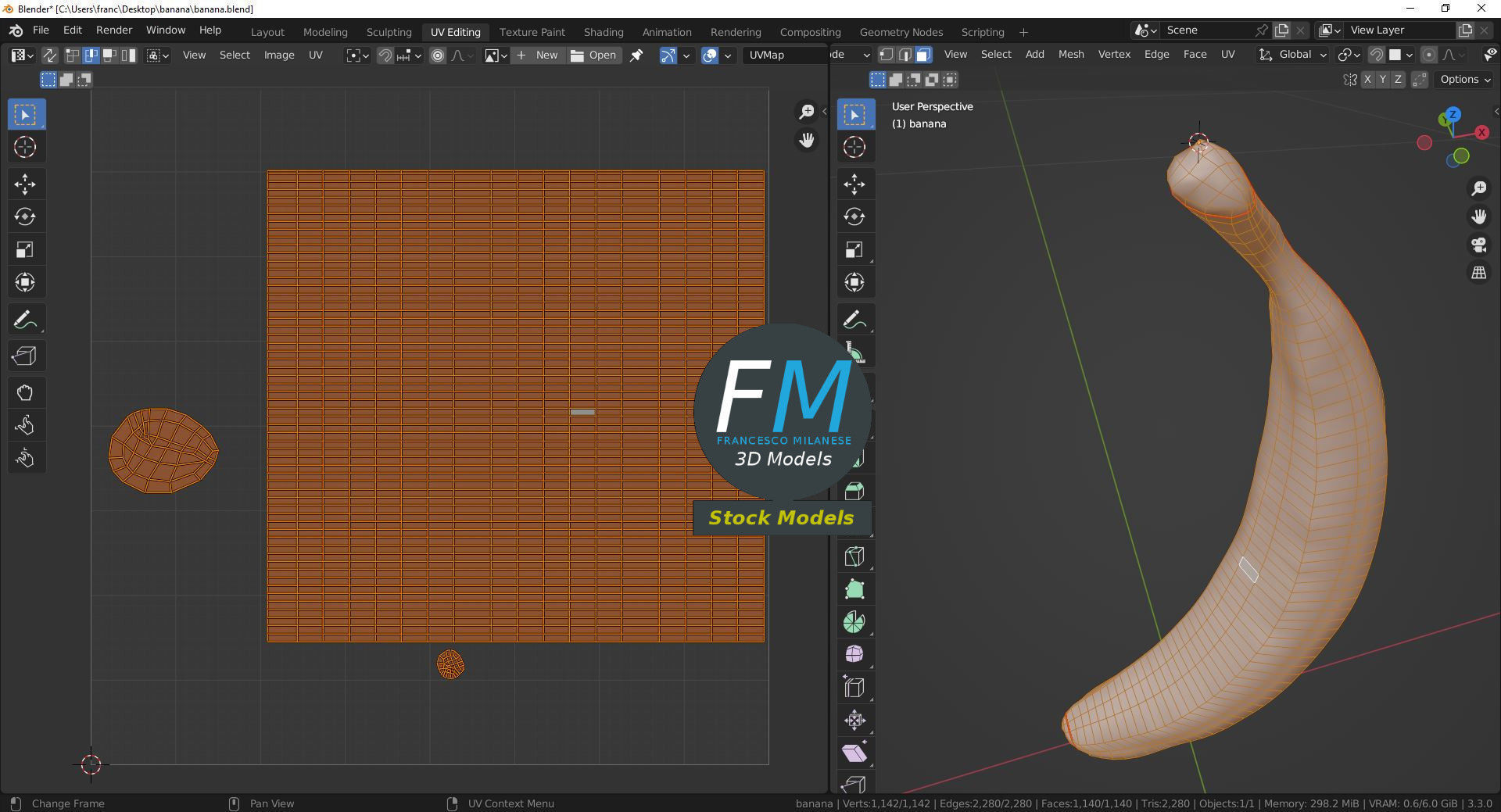This screenshot has width=1501, height=812.
Task: Select the Shrink/Fatten tool
Action: coord(854,721)
